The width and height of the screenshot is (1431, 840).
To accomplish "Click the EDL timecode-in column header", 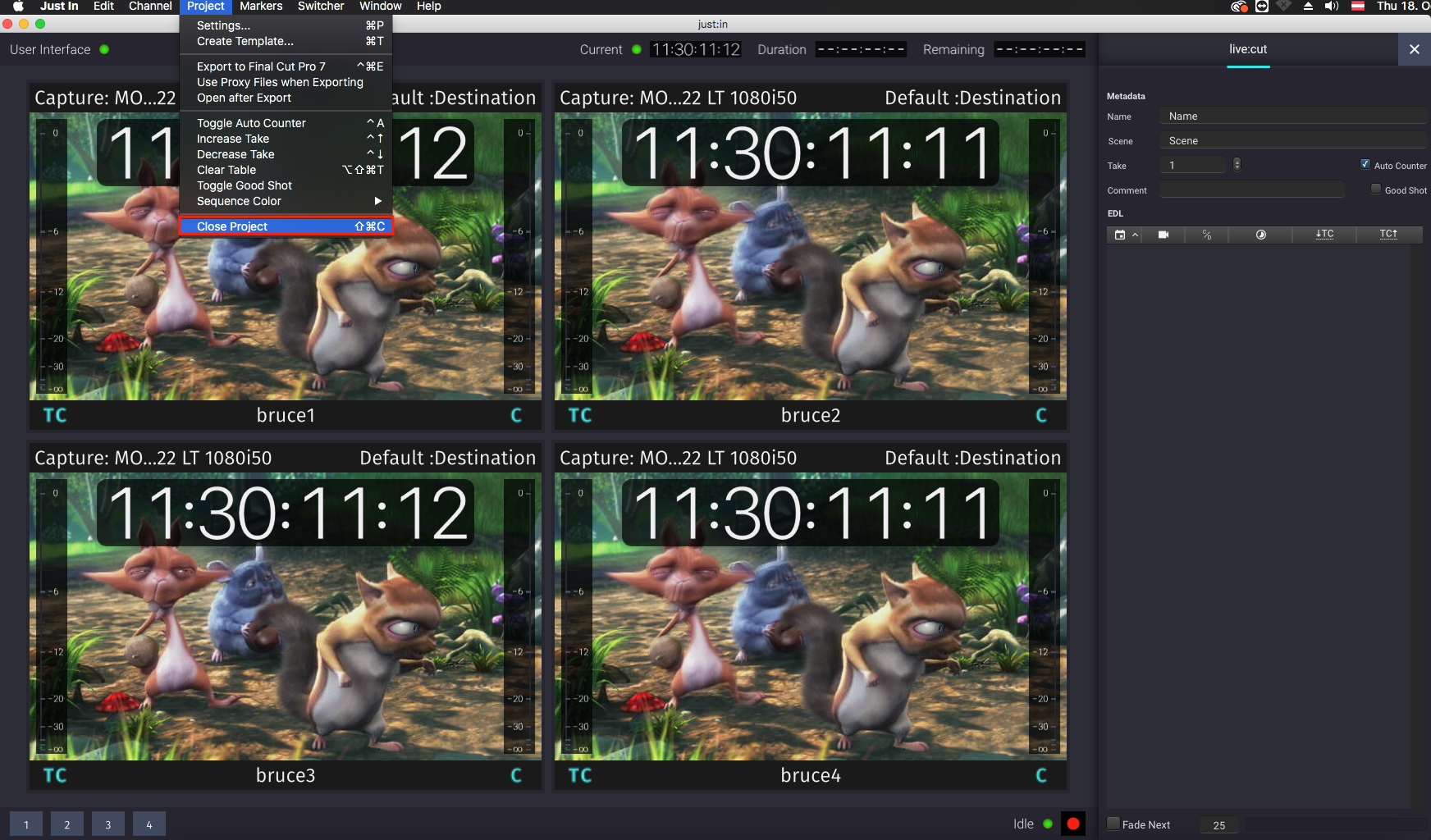I will pos(1324,235).
